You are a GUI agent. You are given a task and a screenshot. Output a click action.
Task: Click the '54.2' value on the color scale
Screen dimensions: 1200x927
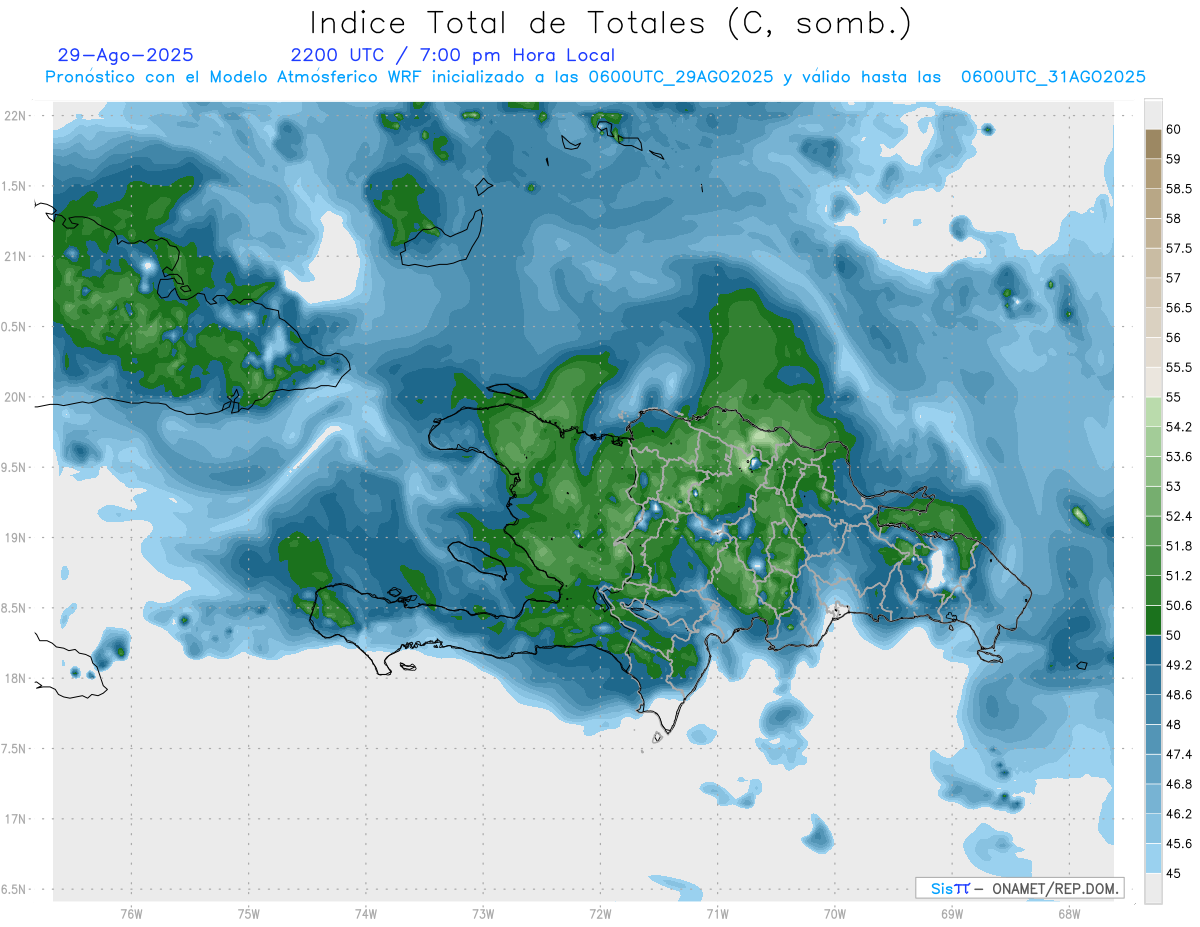[1177, 427]
